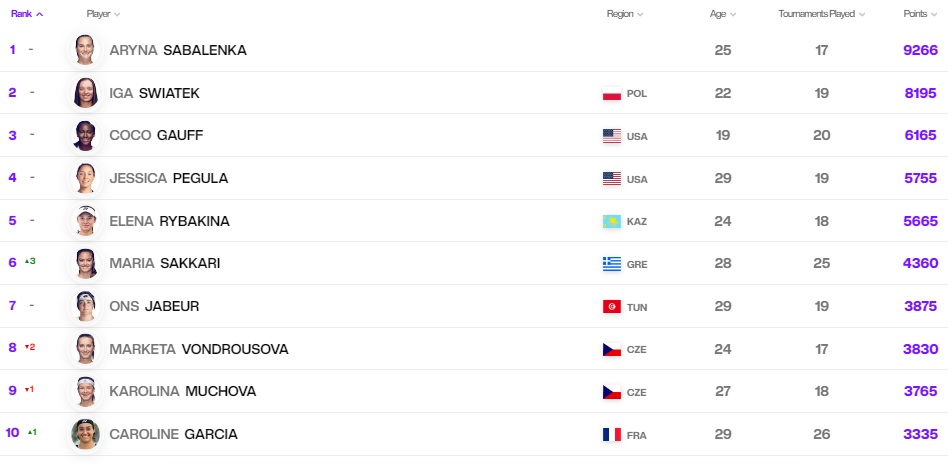
Task: Open Elena Rybakina's profile link
Action: click(x=169, y=221)
